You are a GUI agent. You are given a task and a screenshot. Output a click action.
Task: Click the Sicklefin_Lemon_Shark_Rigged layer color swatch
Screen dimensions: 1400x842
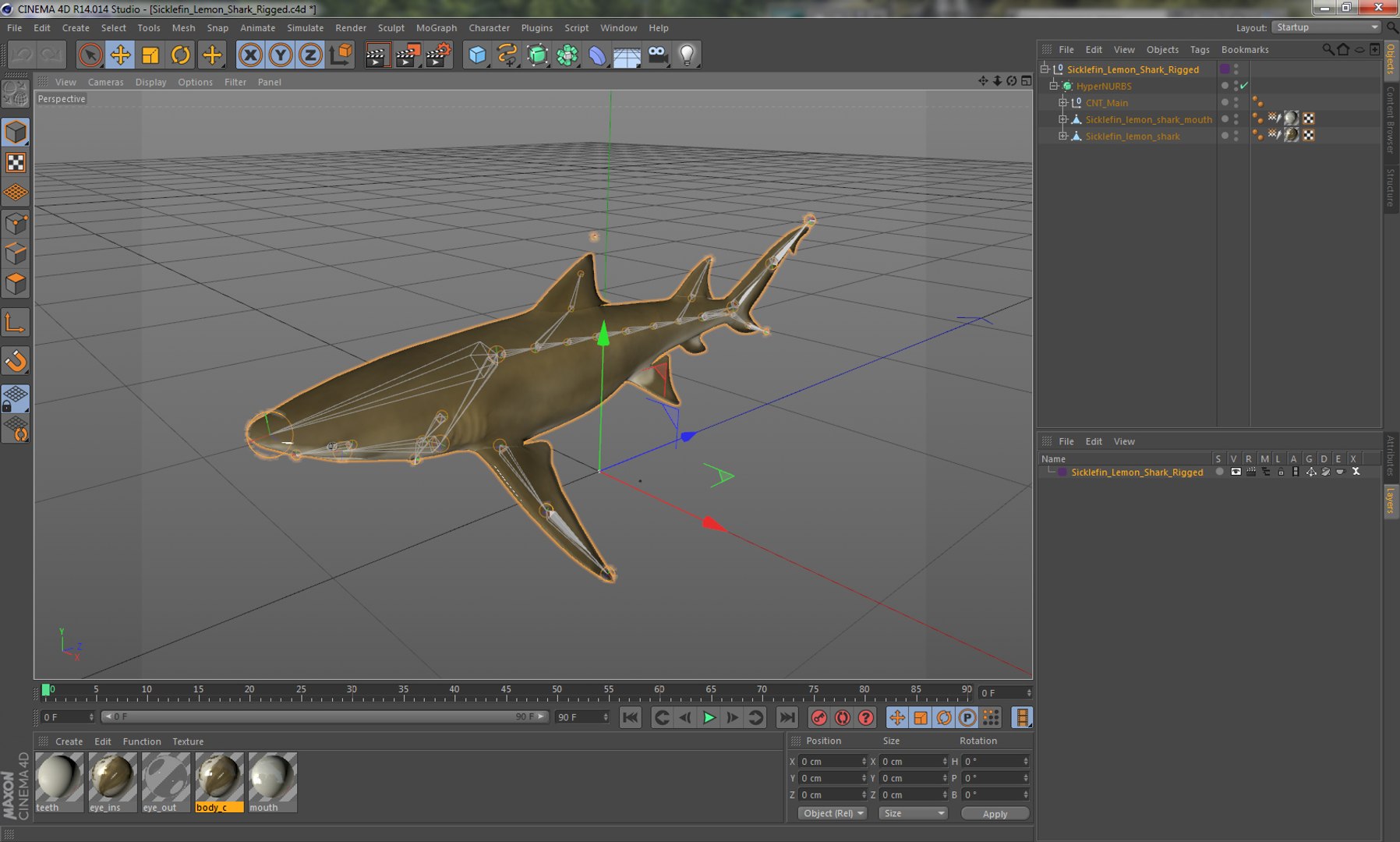(x=1062, y=472)
